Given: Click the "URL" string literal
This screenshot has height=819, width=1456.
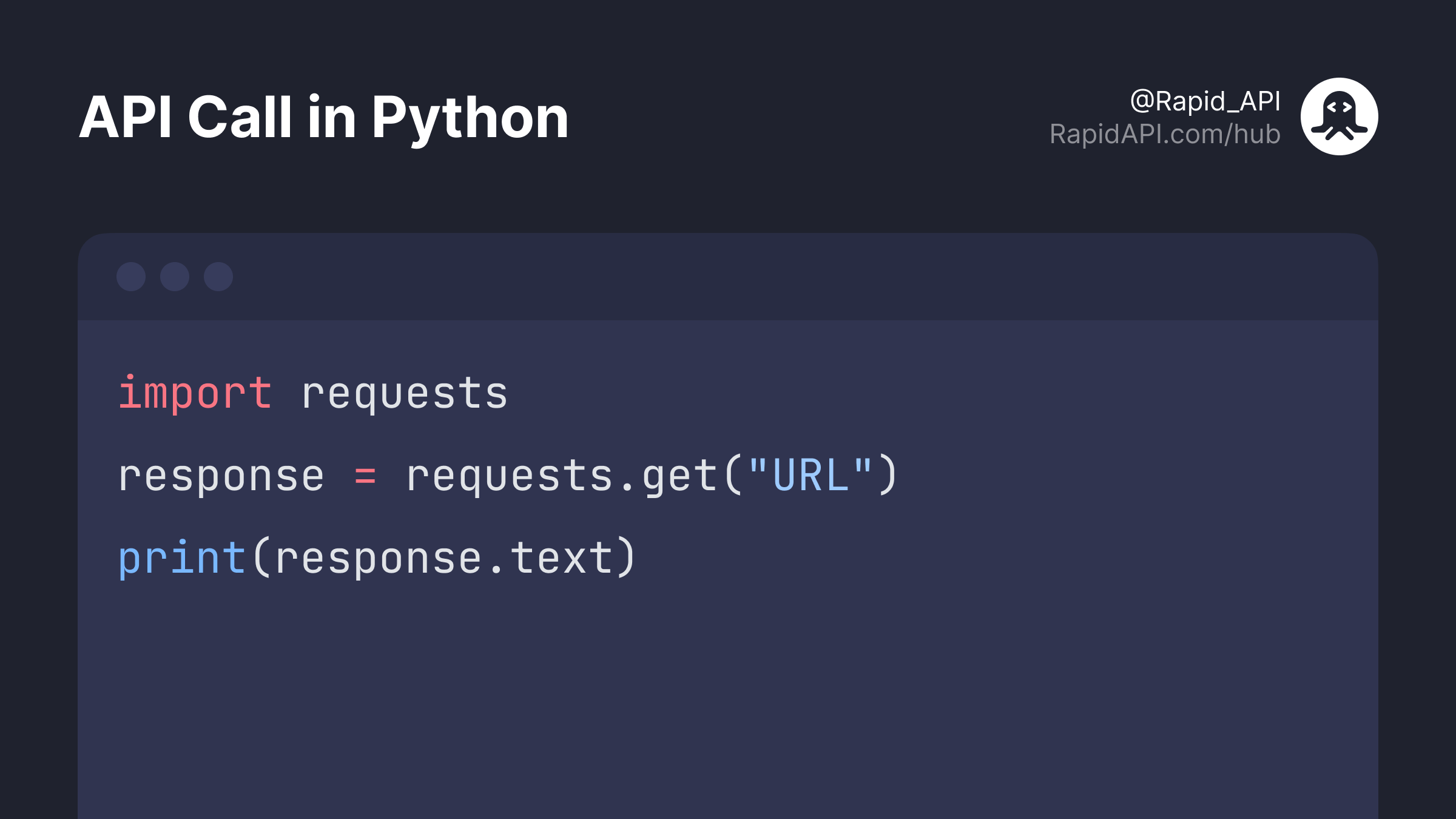Looking at the screenshot, I should 811,474.
